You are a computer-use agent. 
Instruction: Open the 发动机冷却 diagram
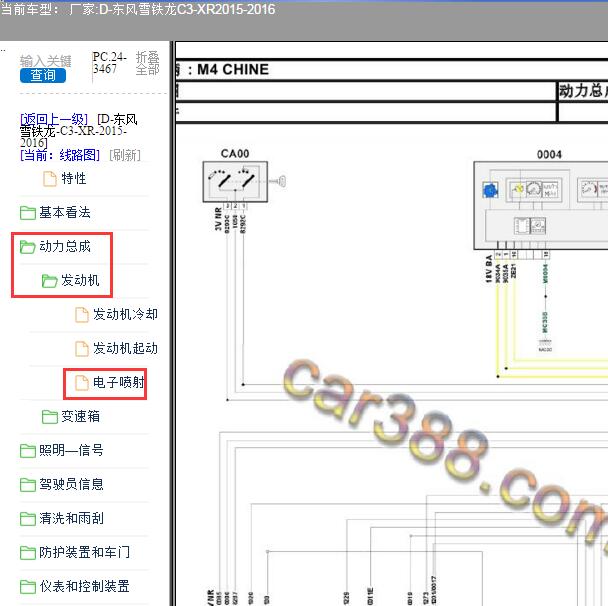click(125, 314)
